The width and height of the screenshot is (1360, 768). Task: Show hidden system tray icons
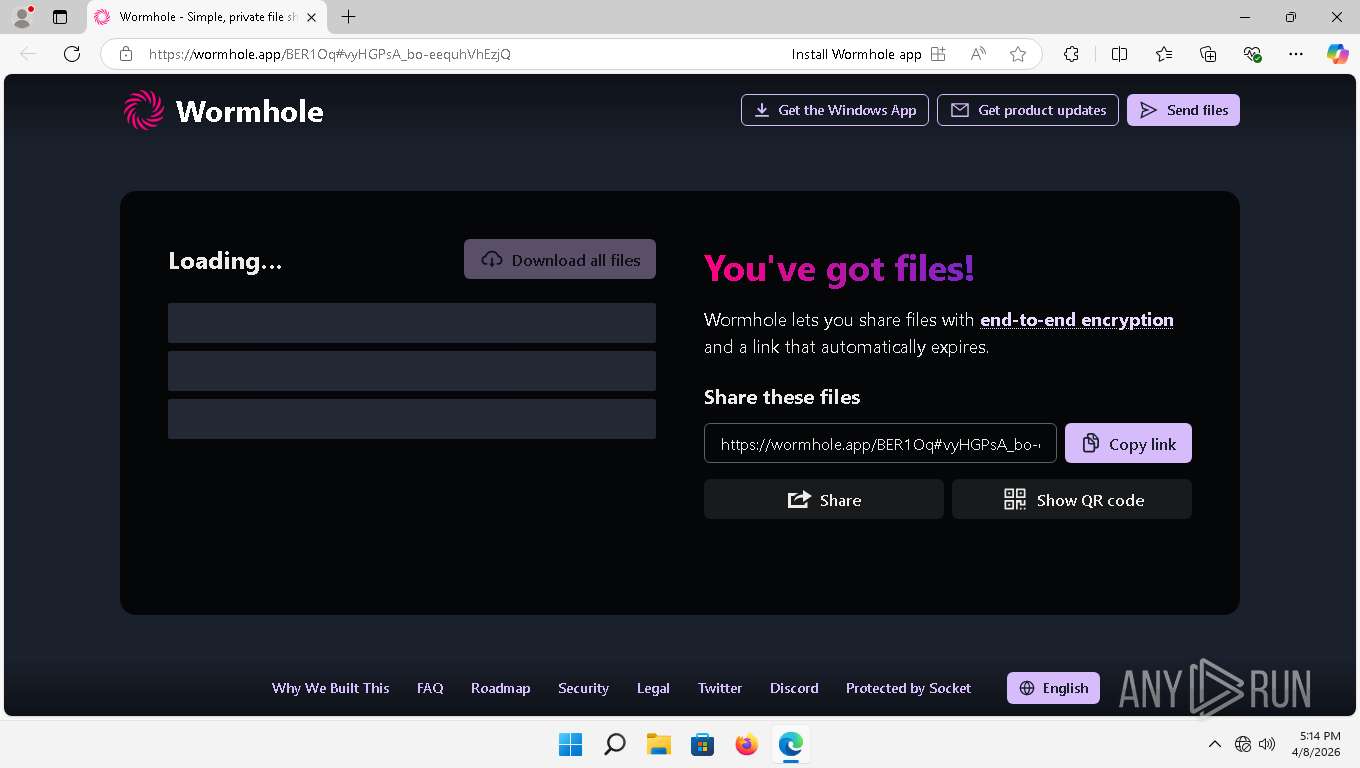pyautogui.click(x=1215, y=744)
